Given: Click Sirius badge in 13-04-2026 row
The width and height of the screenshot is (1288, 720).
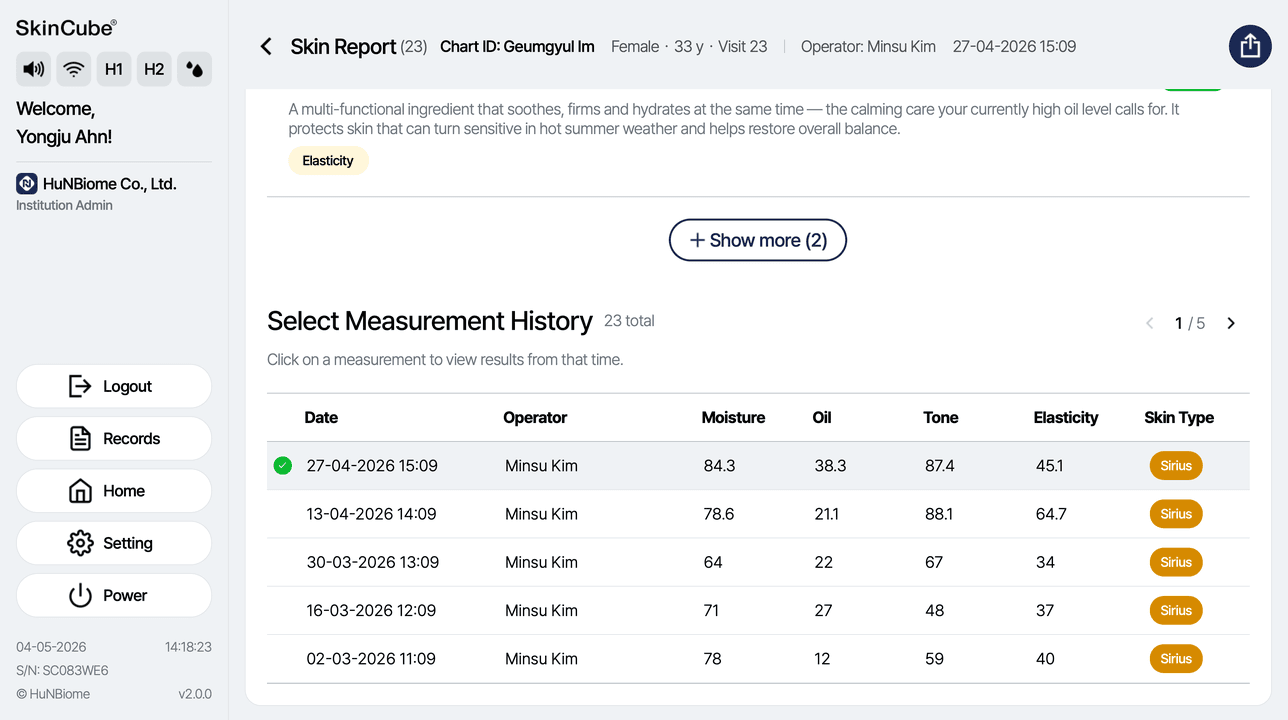Looking at the screenshot, I should point(1176,514).
